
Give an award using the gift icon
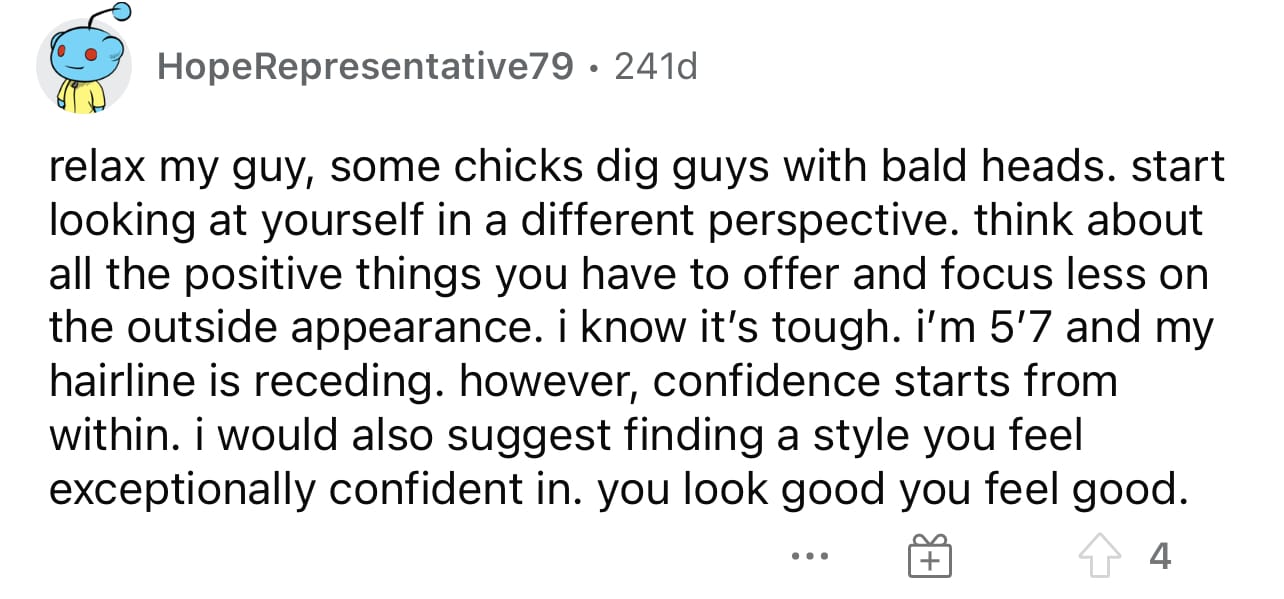(931, 555)
